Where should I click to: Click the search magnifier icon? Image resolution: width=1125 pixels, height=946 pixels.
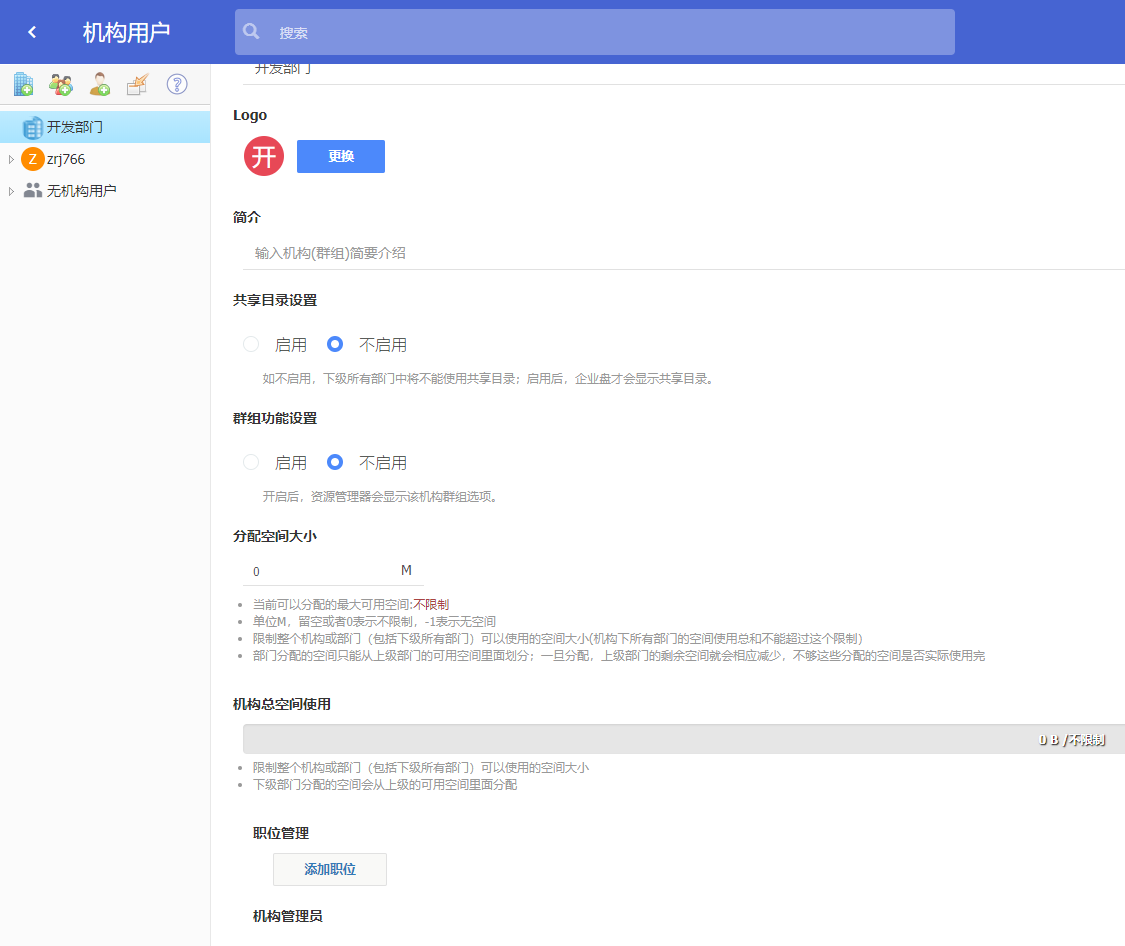coord(252,32)
